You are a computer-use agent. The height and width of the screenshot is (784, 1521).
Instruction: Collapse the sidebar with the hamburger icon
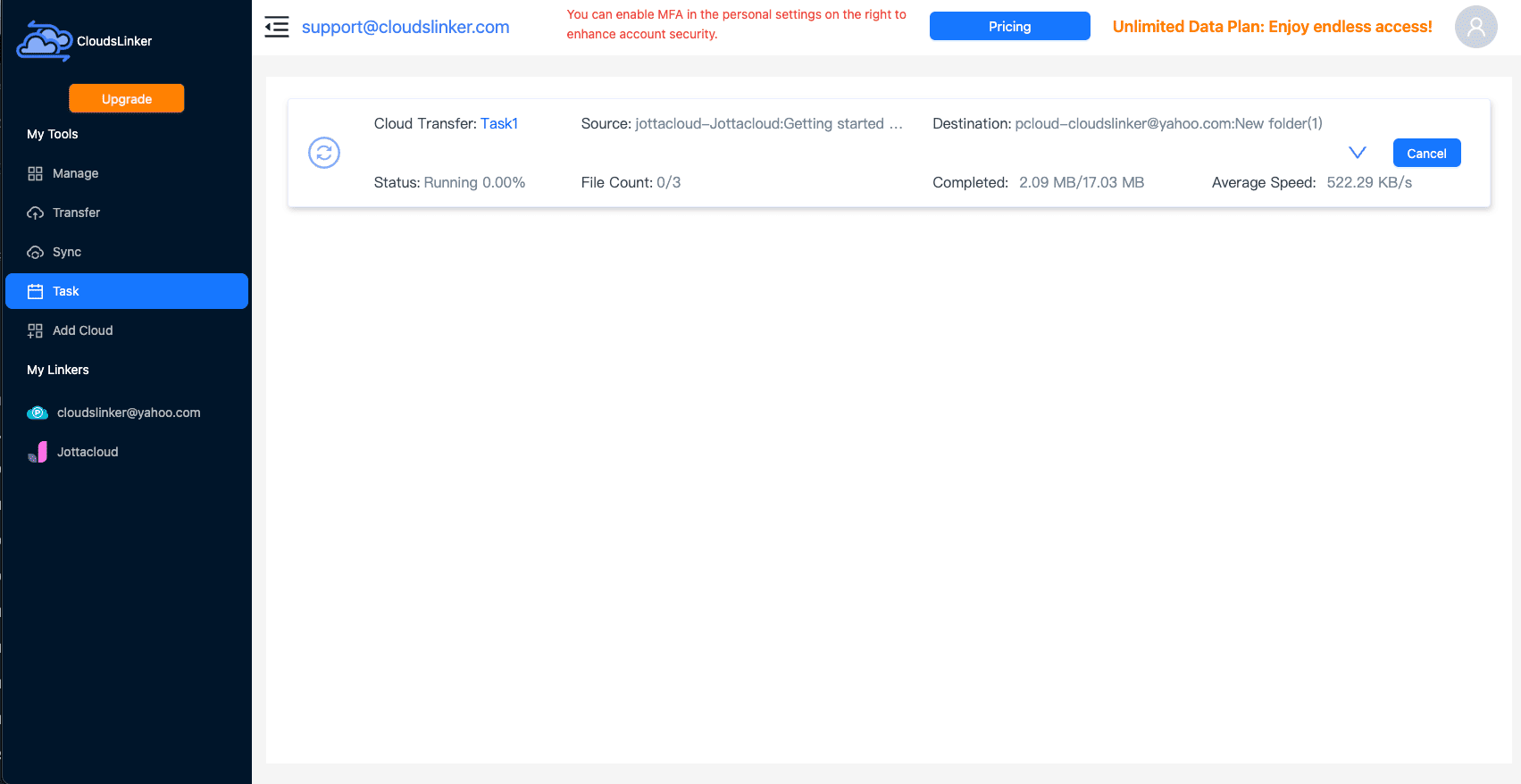click(x=277, y=27)
